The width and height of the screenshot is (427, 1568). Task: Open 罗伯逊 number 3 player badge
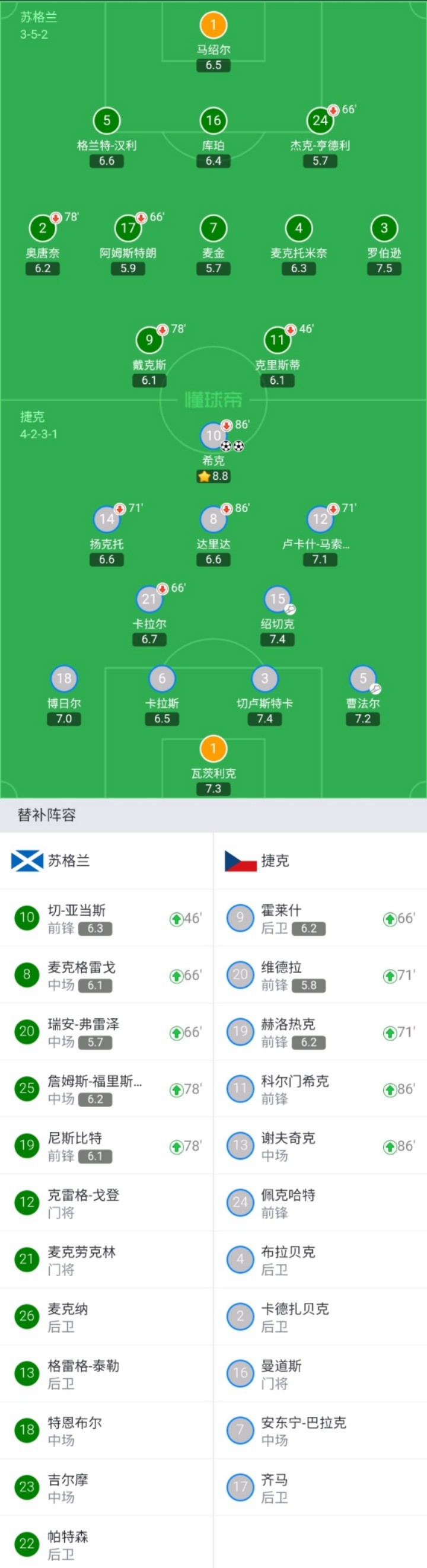pyautogui.click(x=384, y=229)
